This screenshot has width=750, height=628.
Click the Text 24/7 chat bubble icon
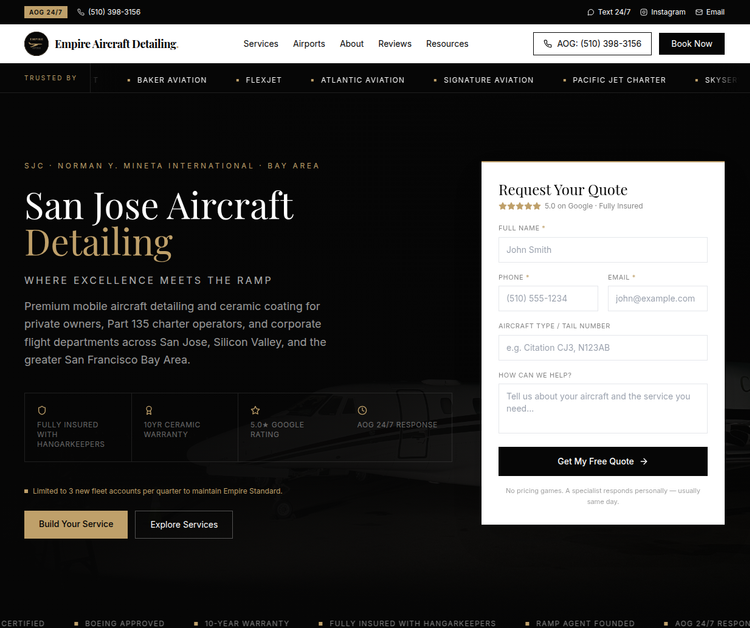coord(590,12)
